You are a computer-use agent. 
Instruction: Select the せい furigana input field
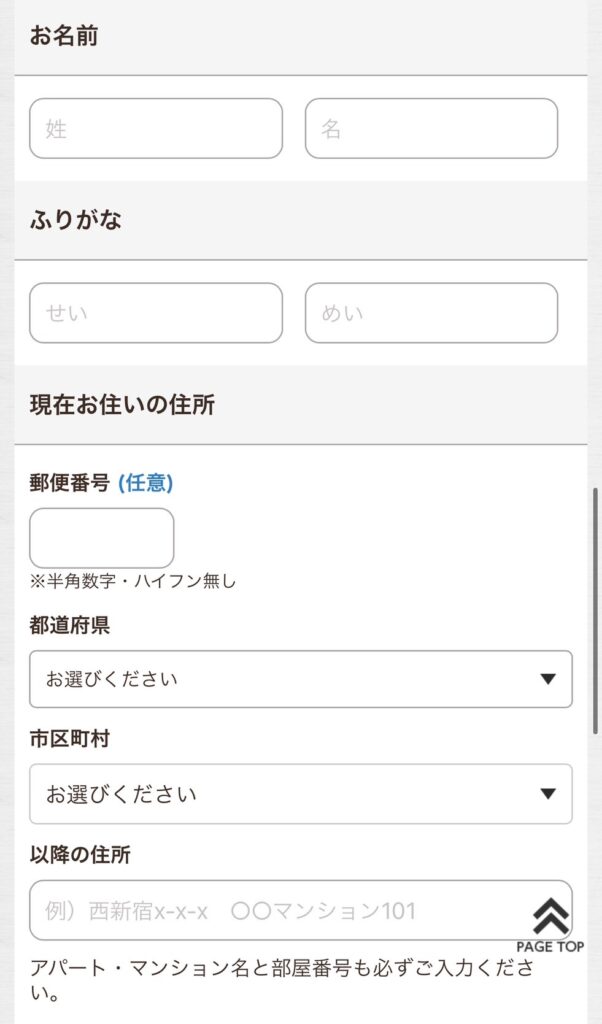155,313
